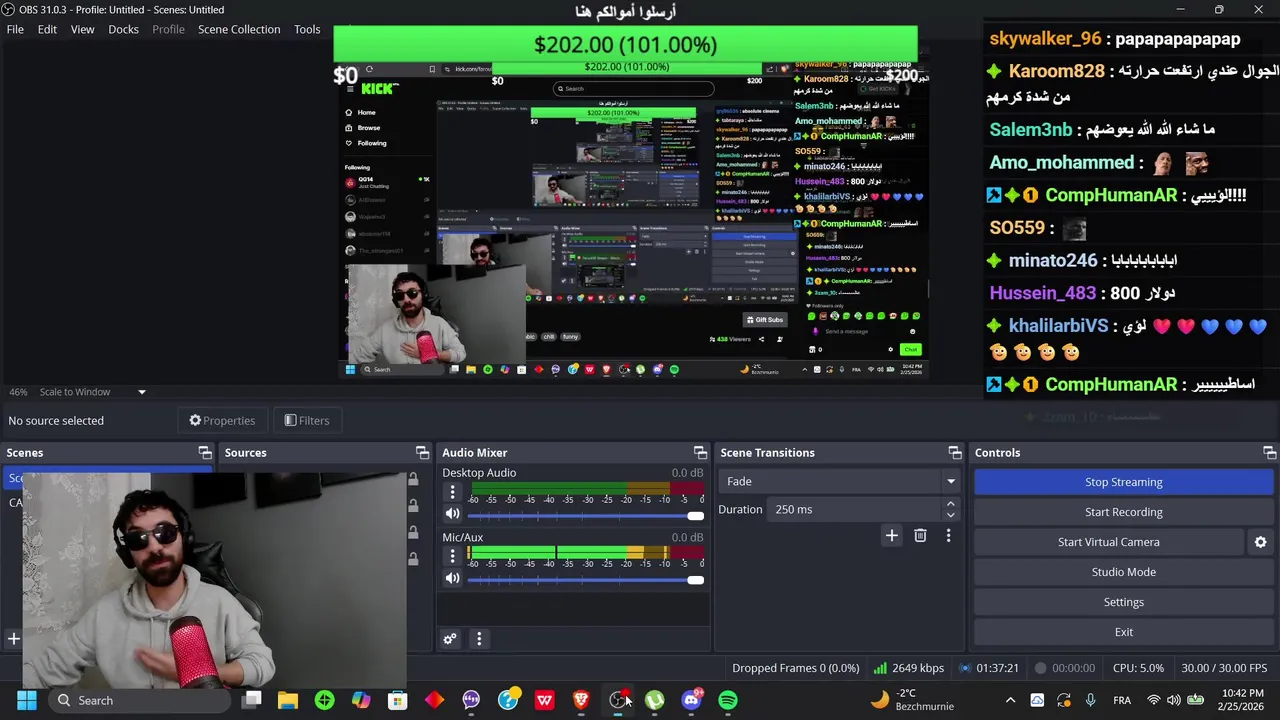
Task: Open the FRA language switcher
Action: click(x=1122, y=700)
